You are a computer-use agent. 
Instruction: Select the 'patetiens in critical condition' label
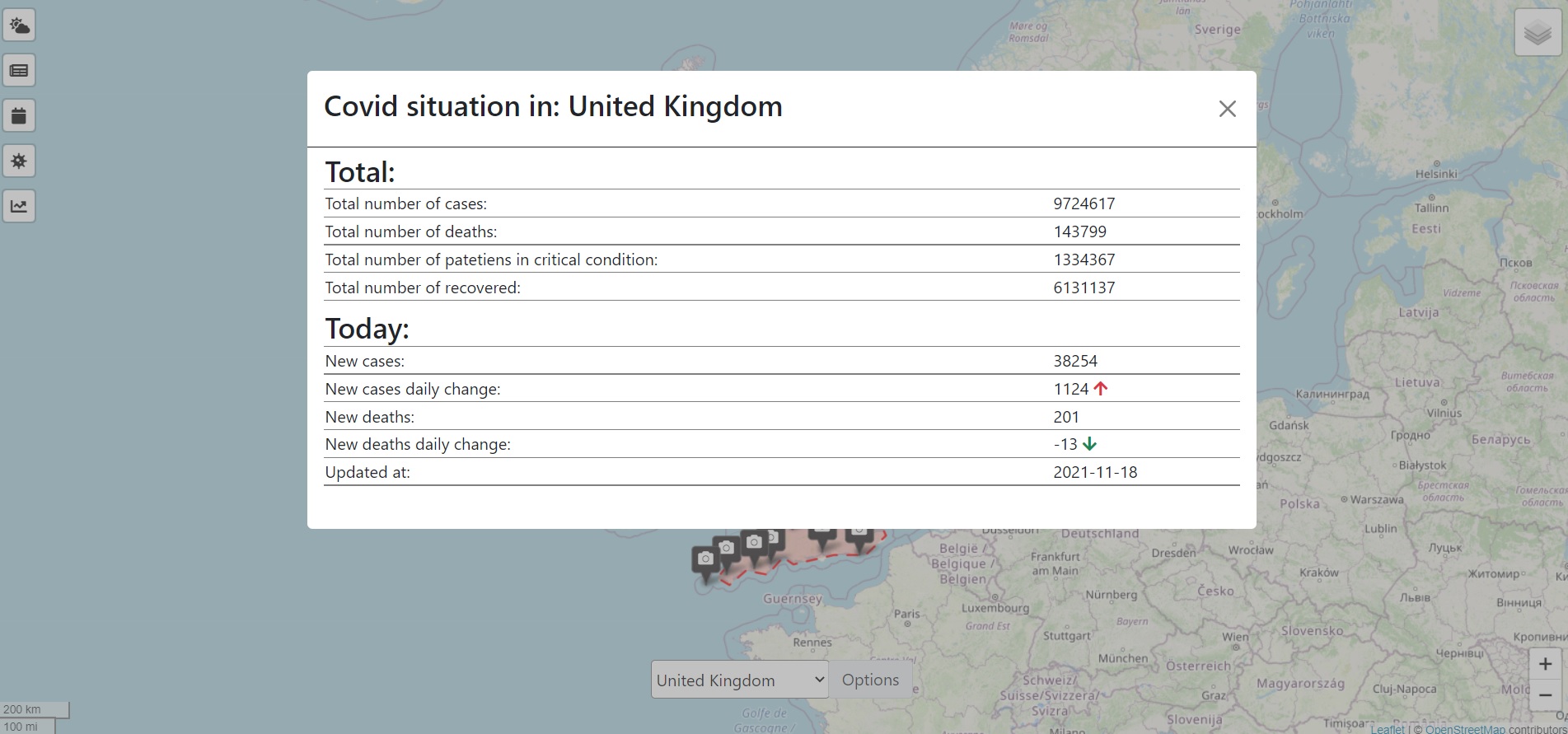491,259
